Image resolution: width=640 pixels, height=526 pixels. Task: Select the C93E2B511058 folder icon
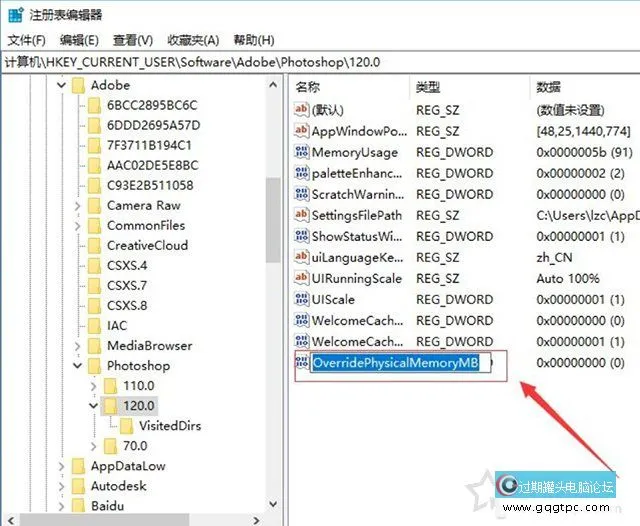click(x=94, y=185)
